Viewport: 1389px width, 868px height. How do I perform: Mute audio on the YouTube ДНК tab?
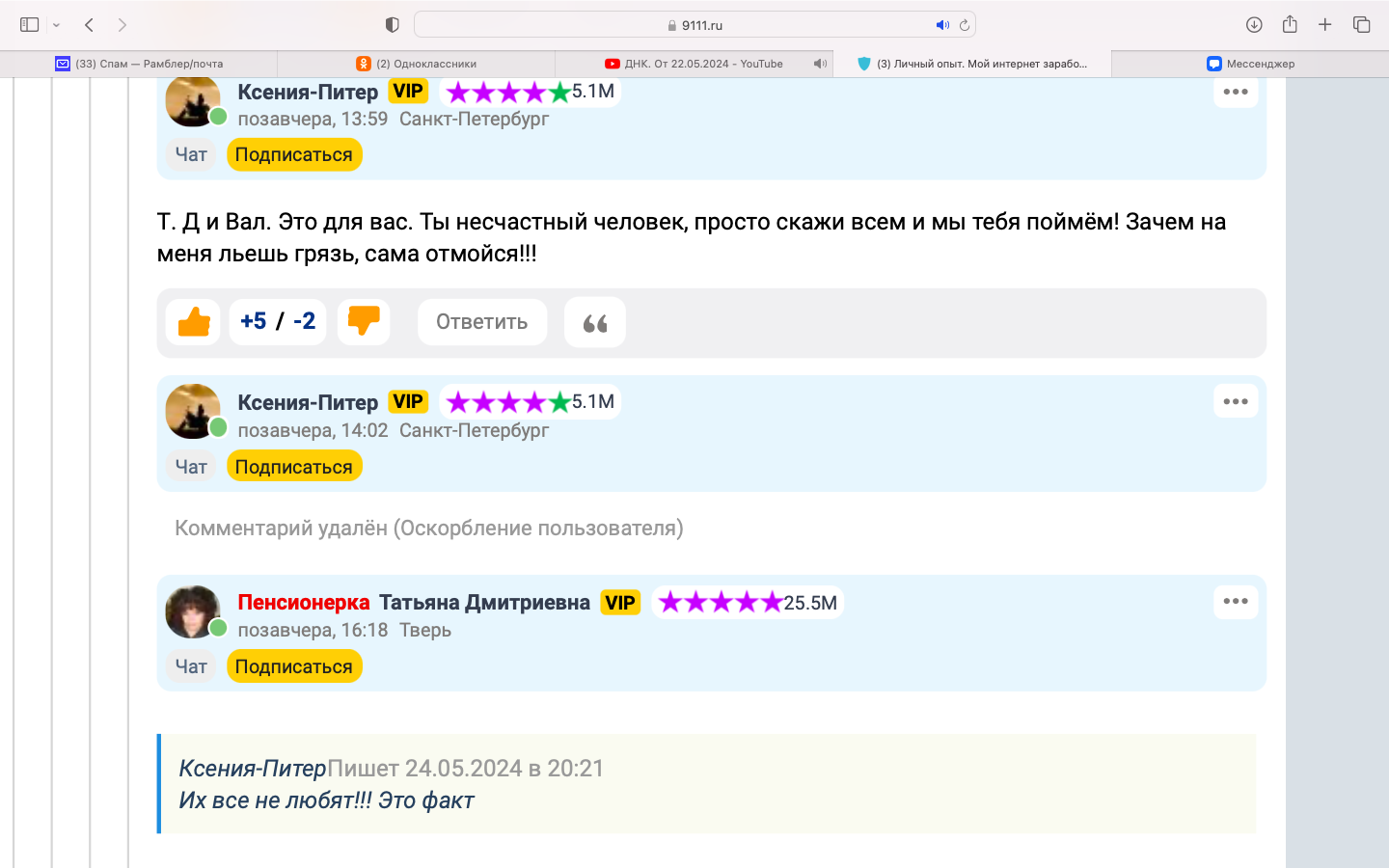coord(819,64)
